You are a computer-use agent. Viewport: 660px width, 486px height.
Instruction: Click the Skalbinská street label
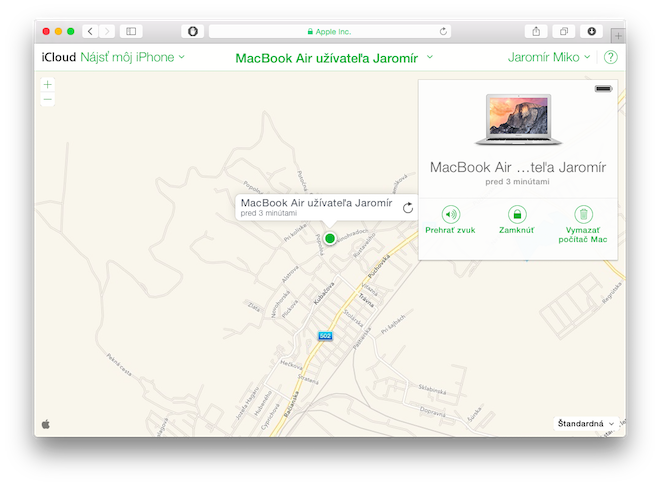click(432, 388)
